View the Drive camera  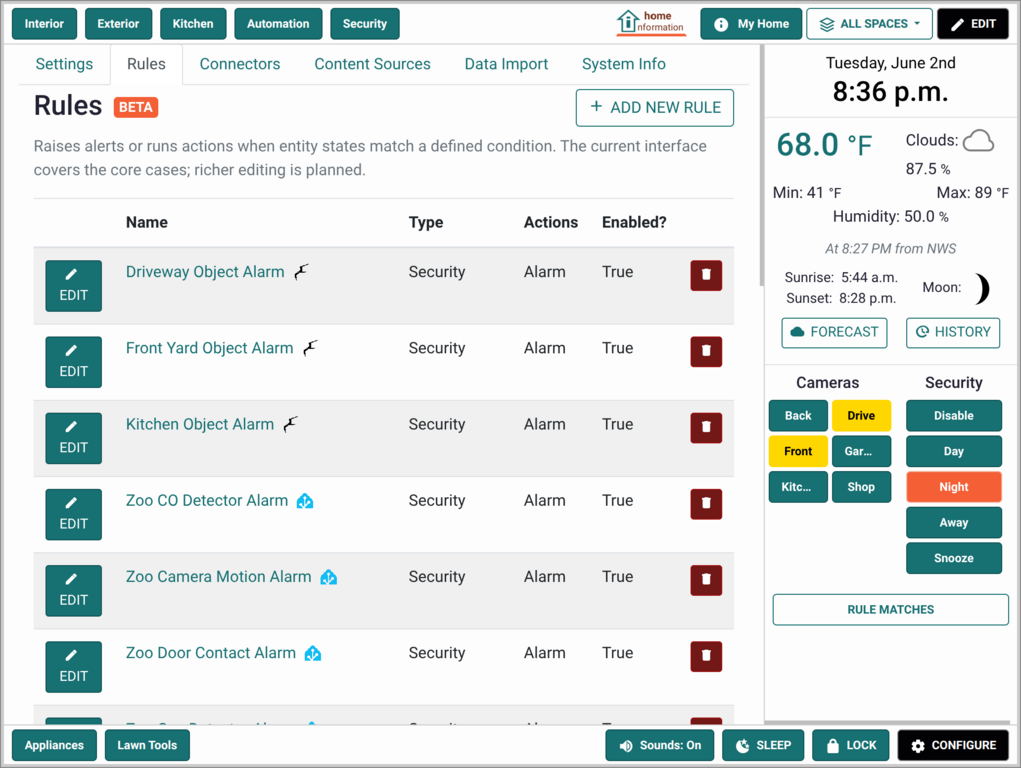[x=861, y=416]
